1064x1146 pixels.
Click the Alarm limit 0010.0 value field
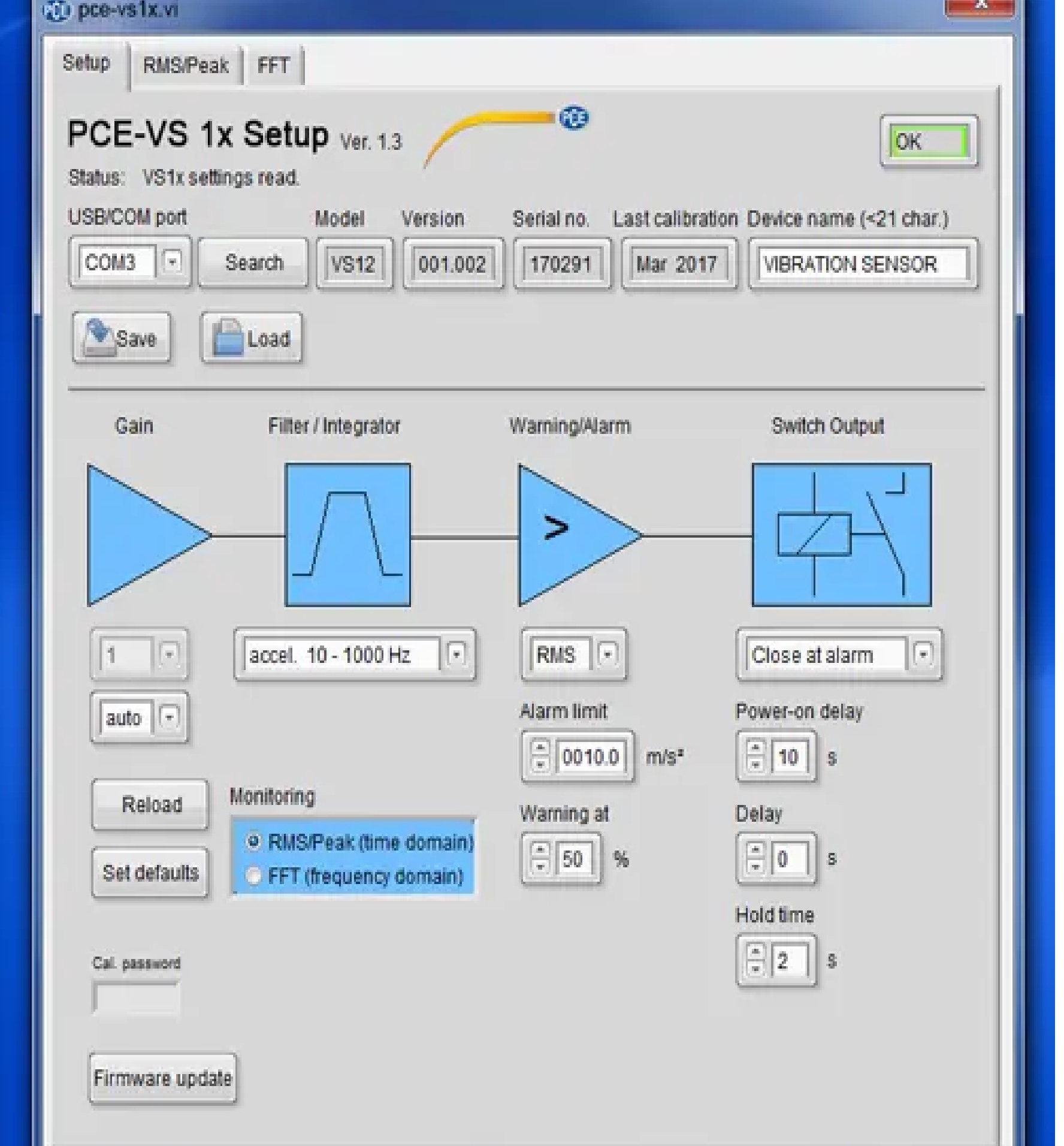[x=591, y=756]
